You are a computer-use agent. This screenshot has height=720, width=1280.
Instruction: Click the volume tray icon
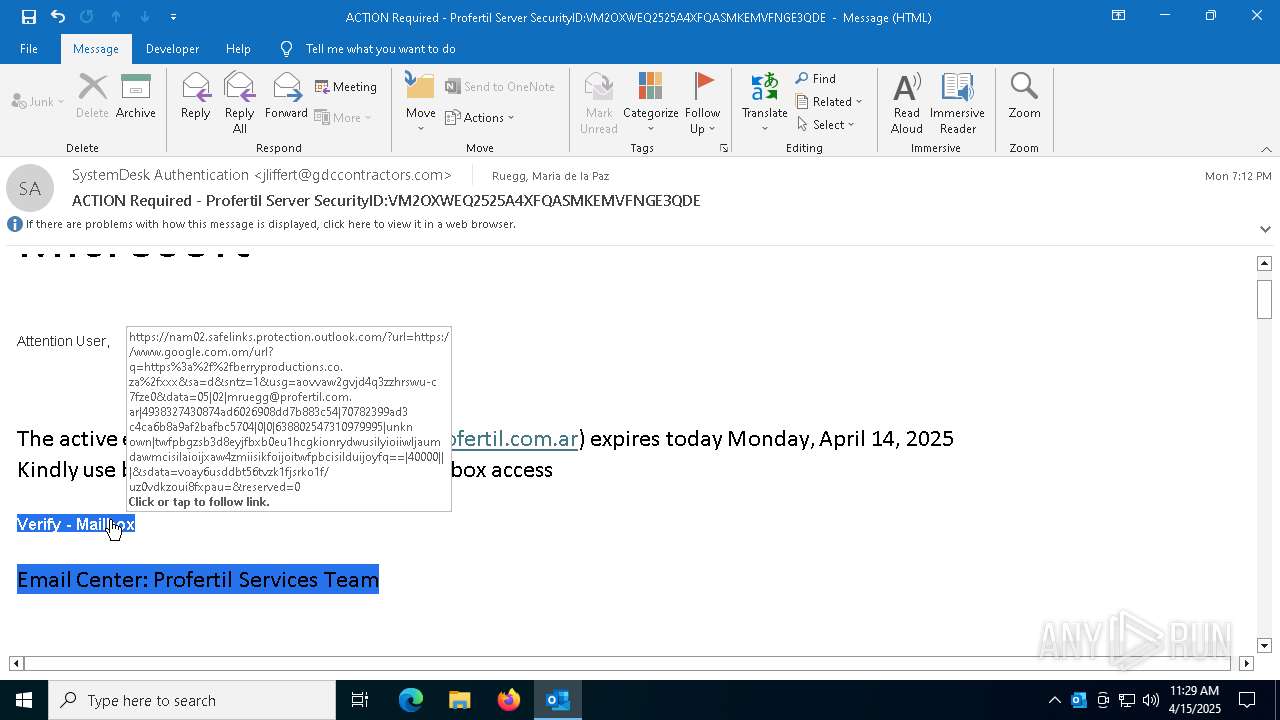coord(1151,700)
